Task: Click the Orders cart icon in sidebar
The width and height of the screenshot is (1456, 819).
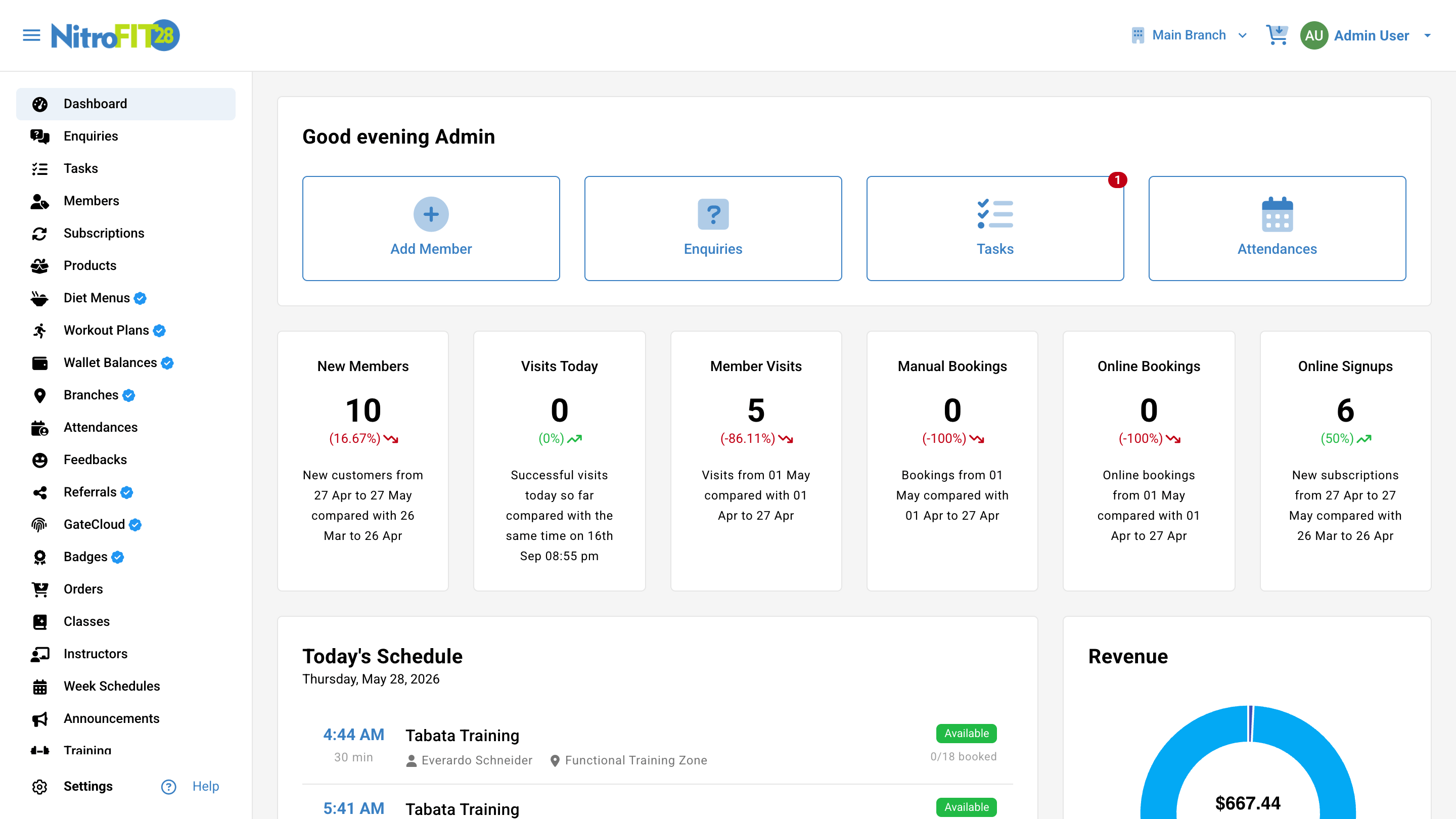Action: coord(39,589)
